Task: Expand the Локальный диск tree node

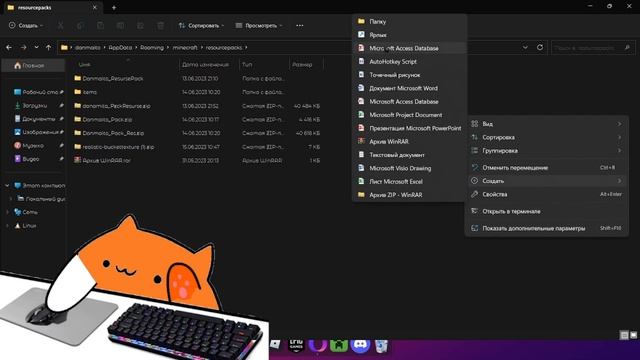Action: point(11,199)
